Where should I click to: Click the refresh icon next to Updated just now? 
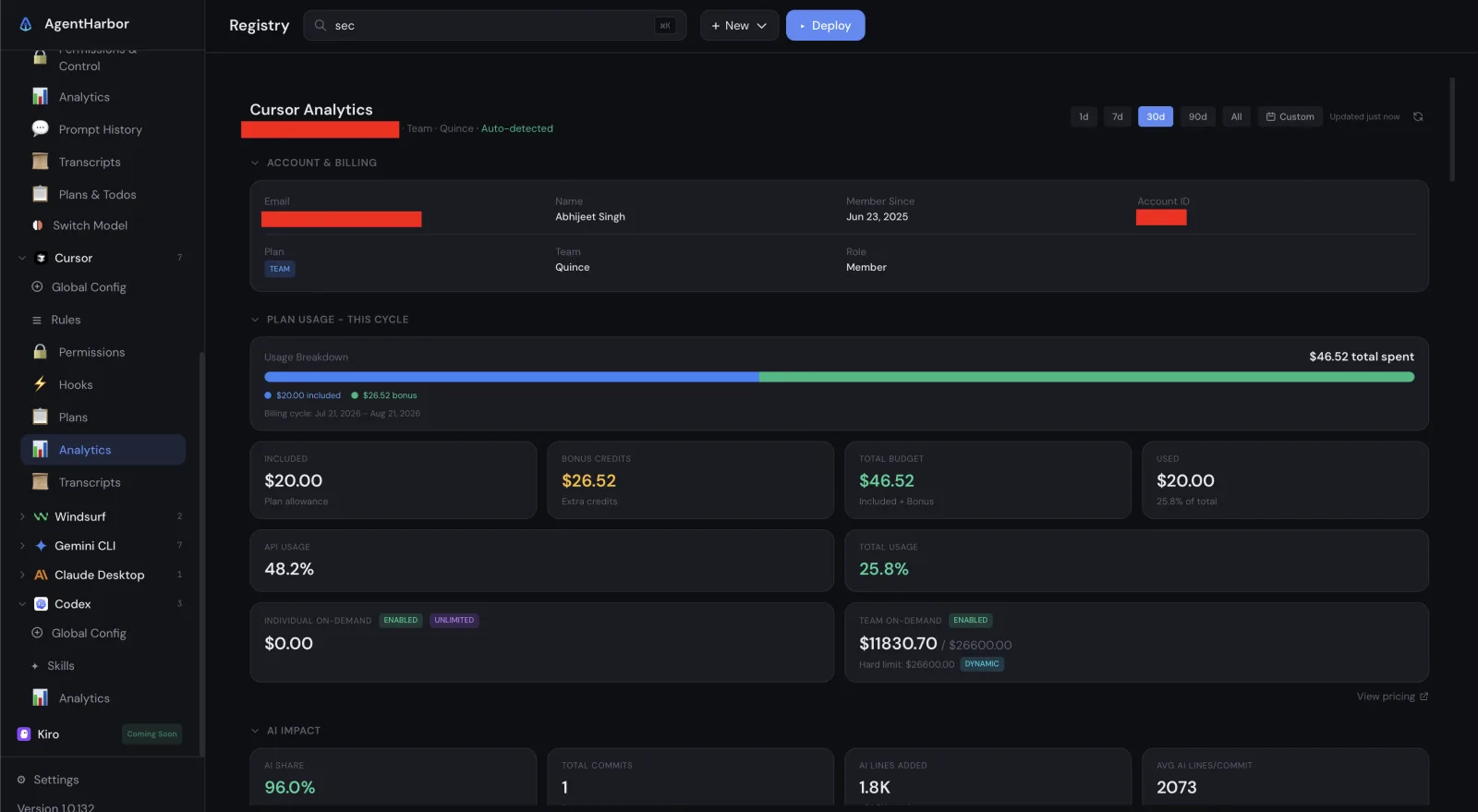pyautogui.click(x=1418, y=116)
